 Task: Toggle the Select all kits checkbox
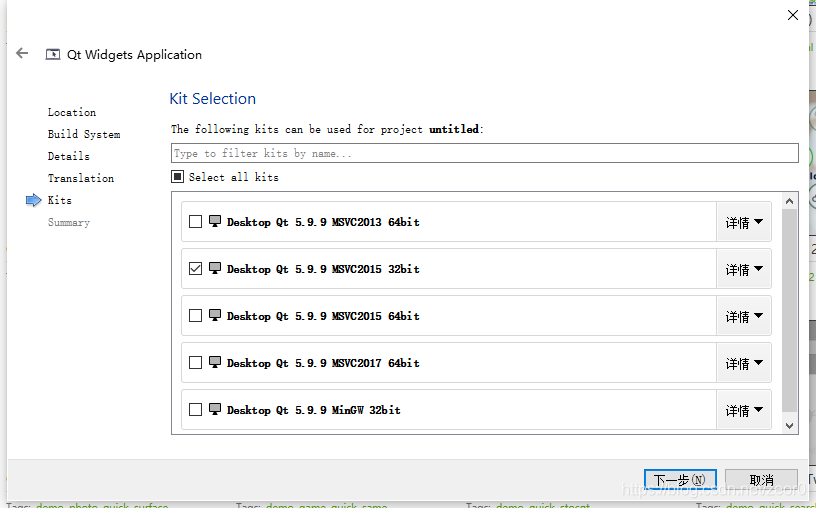pos(177,177)
